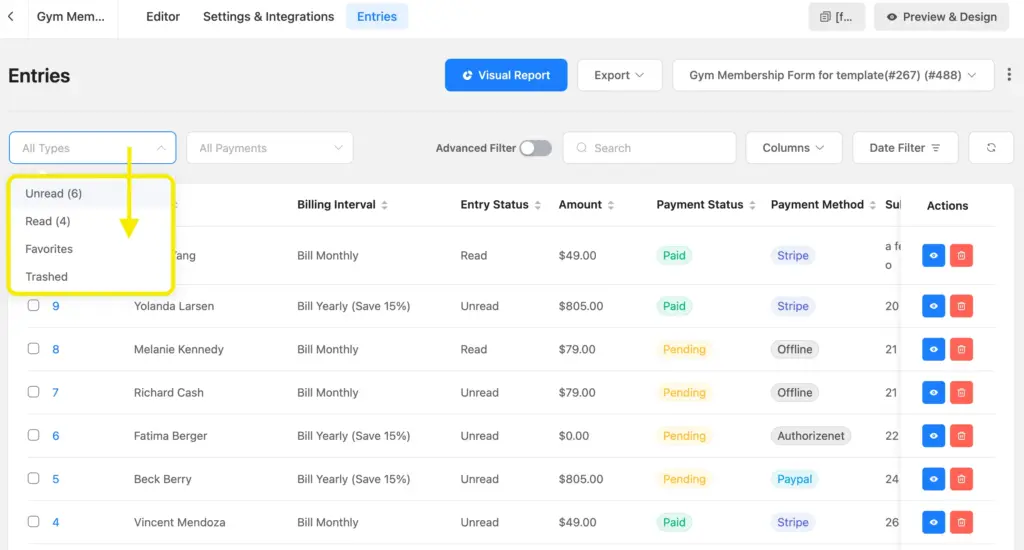Click the Visual Report button
The image size is (1024, 550).
[506, 75]
